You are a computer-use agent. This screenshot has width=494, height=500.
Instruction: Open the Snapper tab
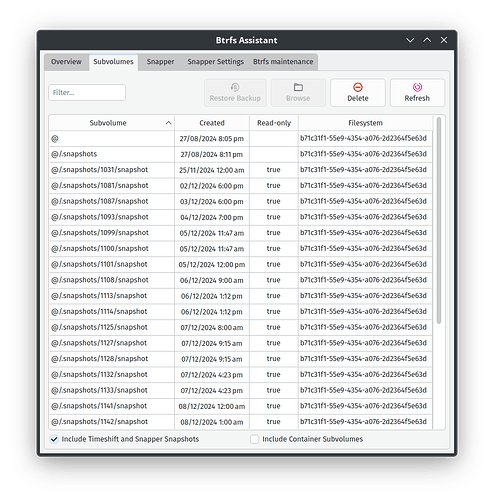(x=160, y=62)
